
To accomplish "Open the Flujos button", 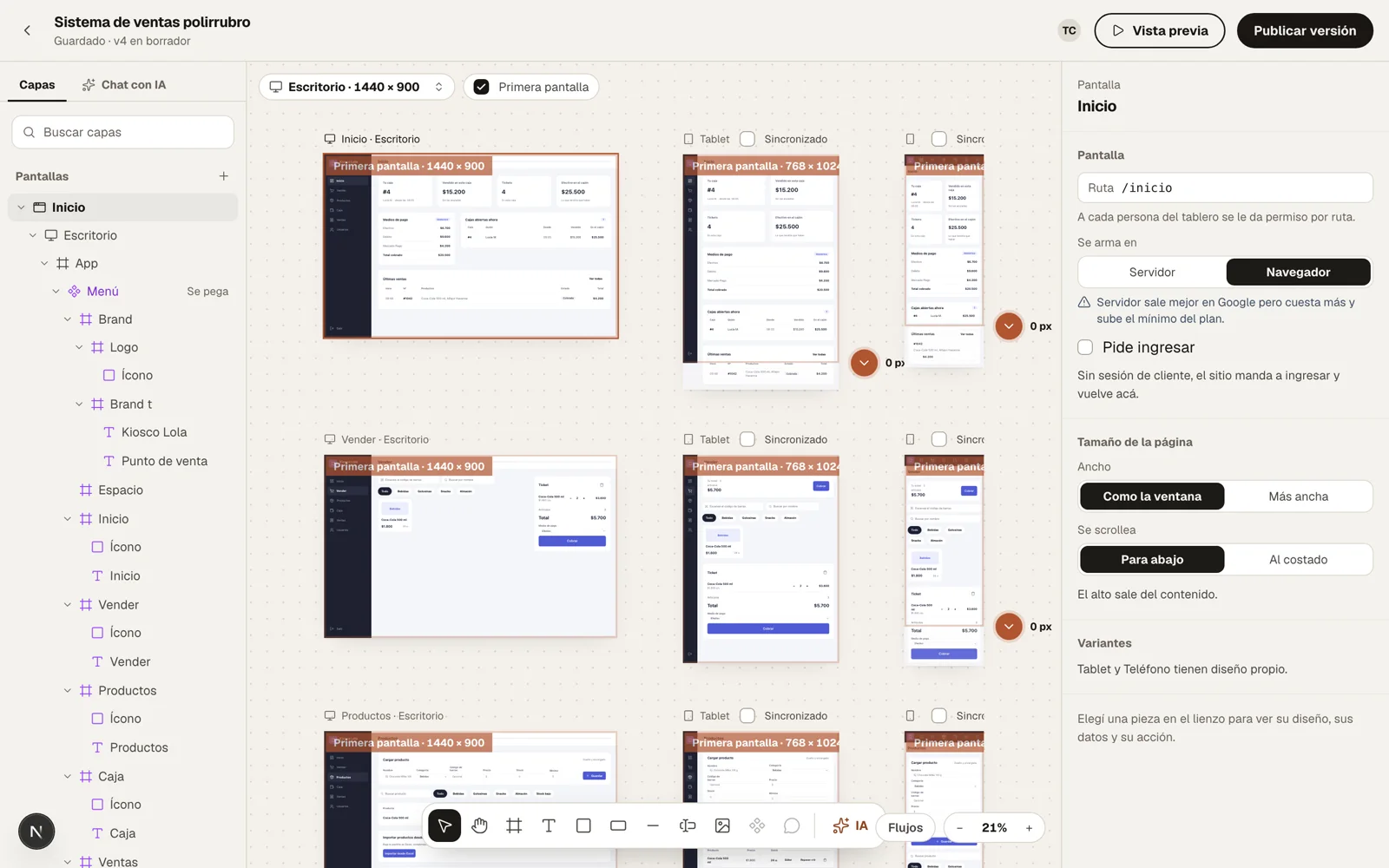I will (x=905, y=828).
